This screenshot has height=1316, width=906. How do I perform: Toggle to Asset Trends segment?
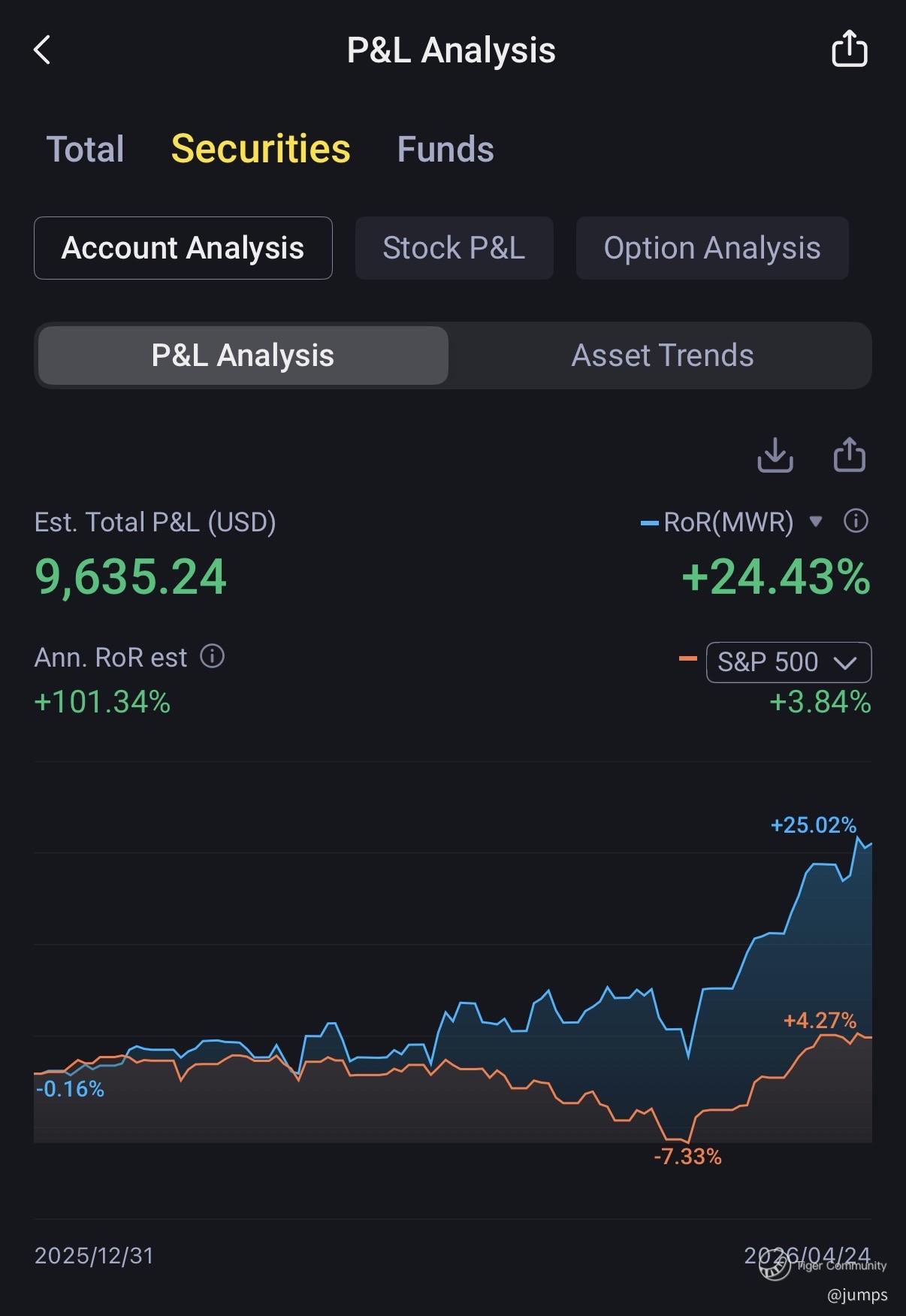662,355
